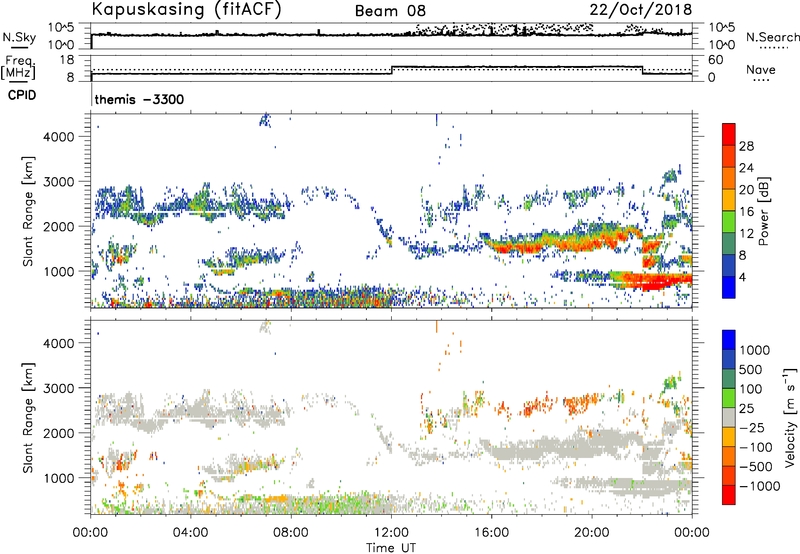This screenshot has width=800, height=554.
Task: Click the '16:00' time tick label
Action: click(x=492, y=533)
